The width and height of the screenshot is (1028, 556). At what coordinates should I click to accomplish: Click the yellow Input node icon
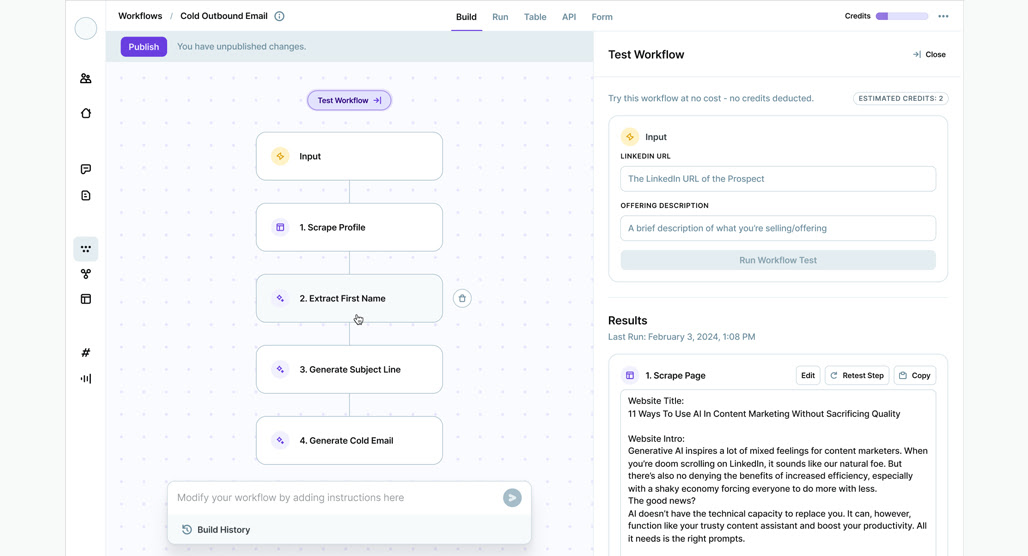pyautogui.click(x=280, y=156)
